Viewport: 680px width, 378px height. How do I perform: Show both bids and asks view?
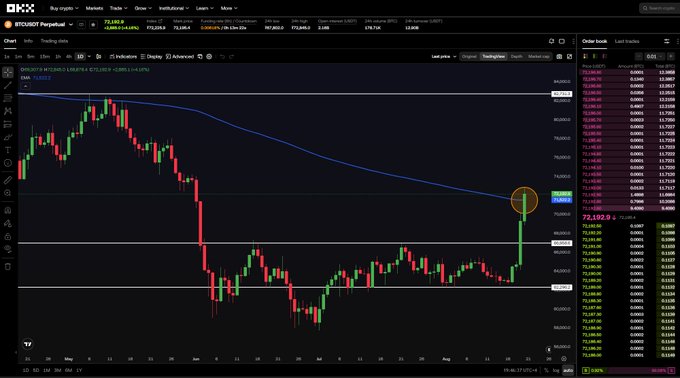(x=585, y=56)
